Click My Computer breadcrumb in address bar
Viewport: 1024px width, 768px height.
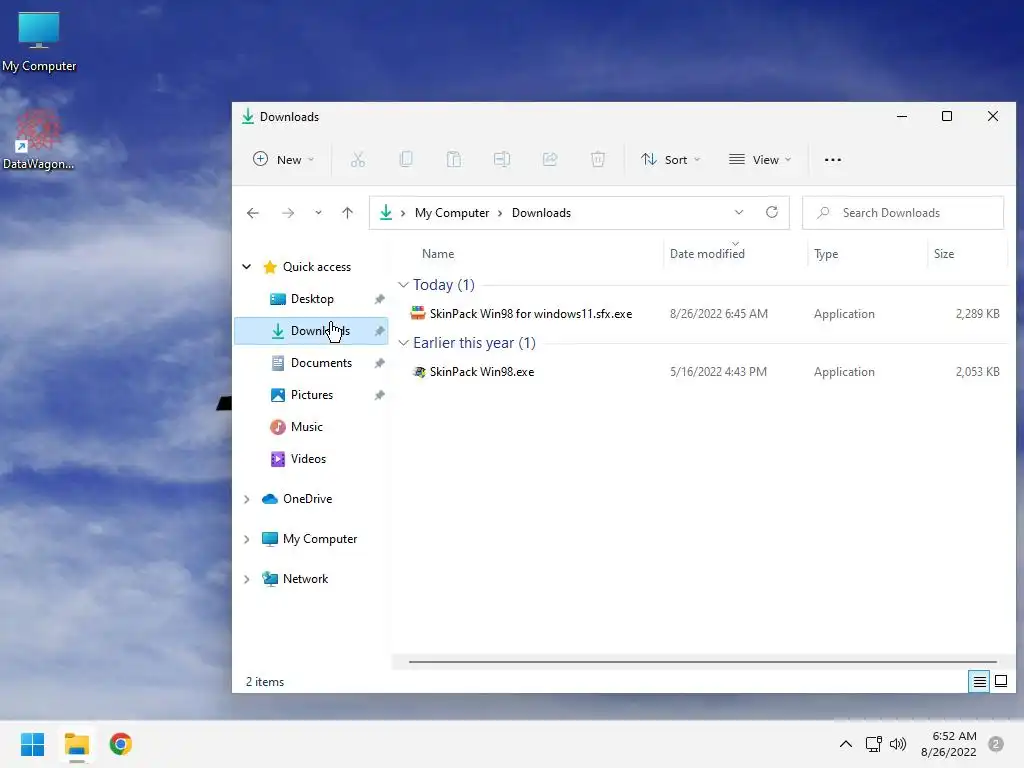click(452, 213)
